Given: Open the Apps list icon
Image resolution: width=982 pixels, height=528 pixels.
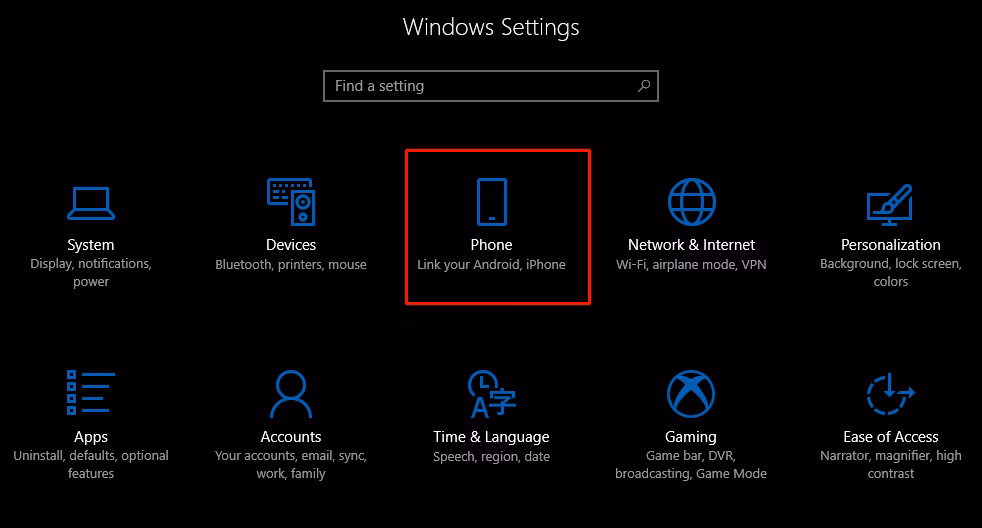Looking at the screenshot, I should [x=91, y=393].
